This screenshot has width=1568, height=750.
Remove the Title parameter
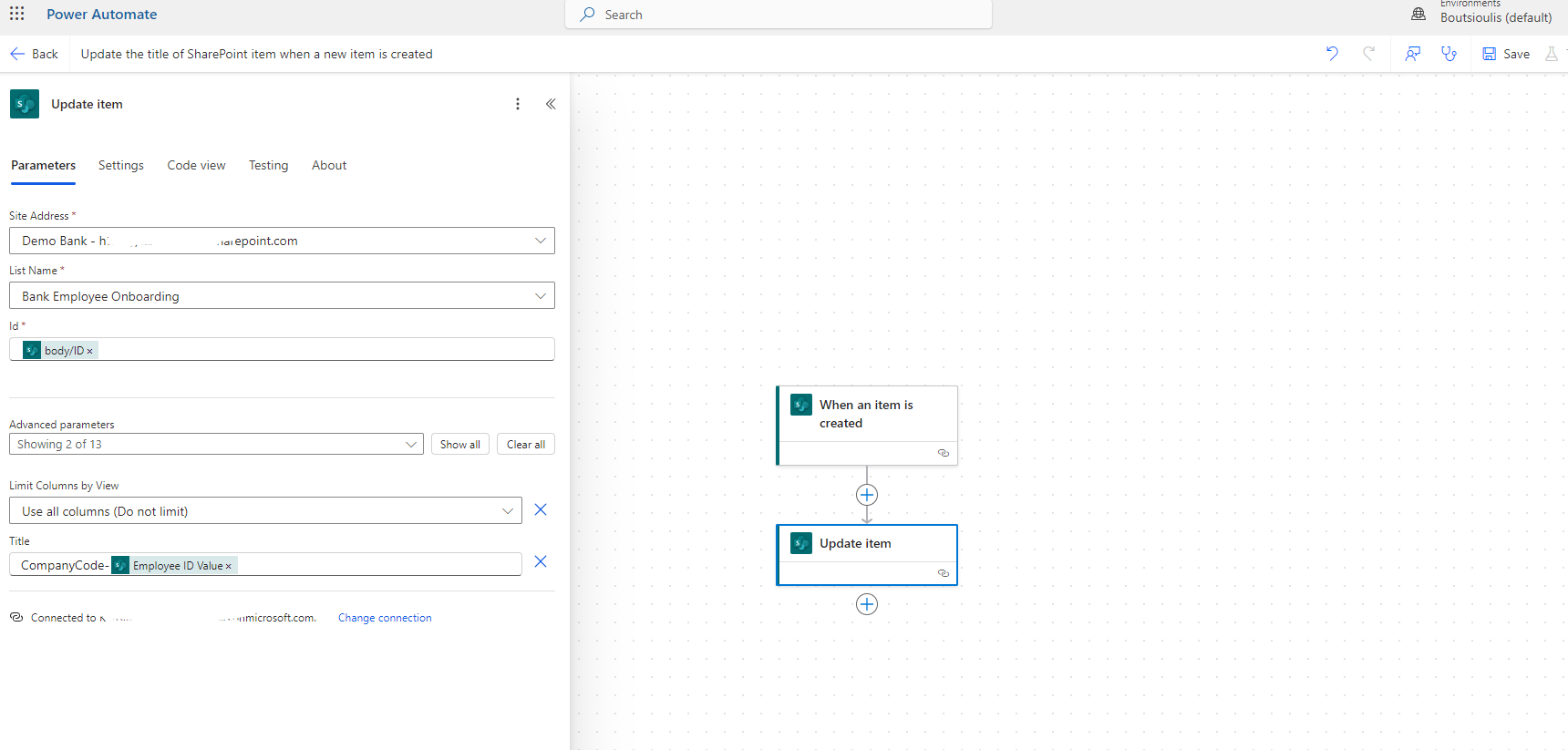point(541,561)
